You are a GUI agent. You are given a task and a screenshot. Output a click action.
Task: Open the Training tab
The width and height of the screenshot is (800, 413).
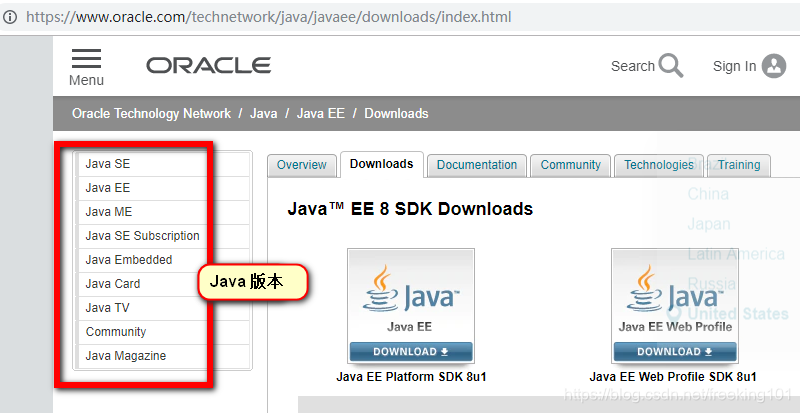click(x=739, y=165)
